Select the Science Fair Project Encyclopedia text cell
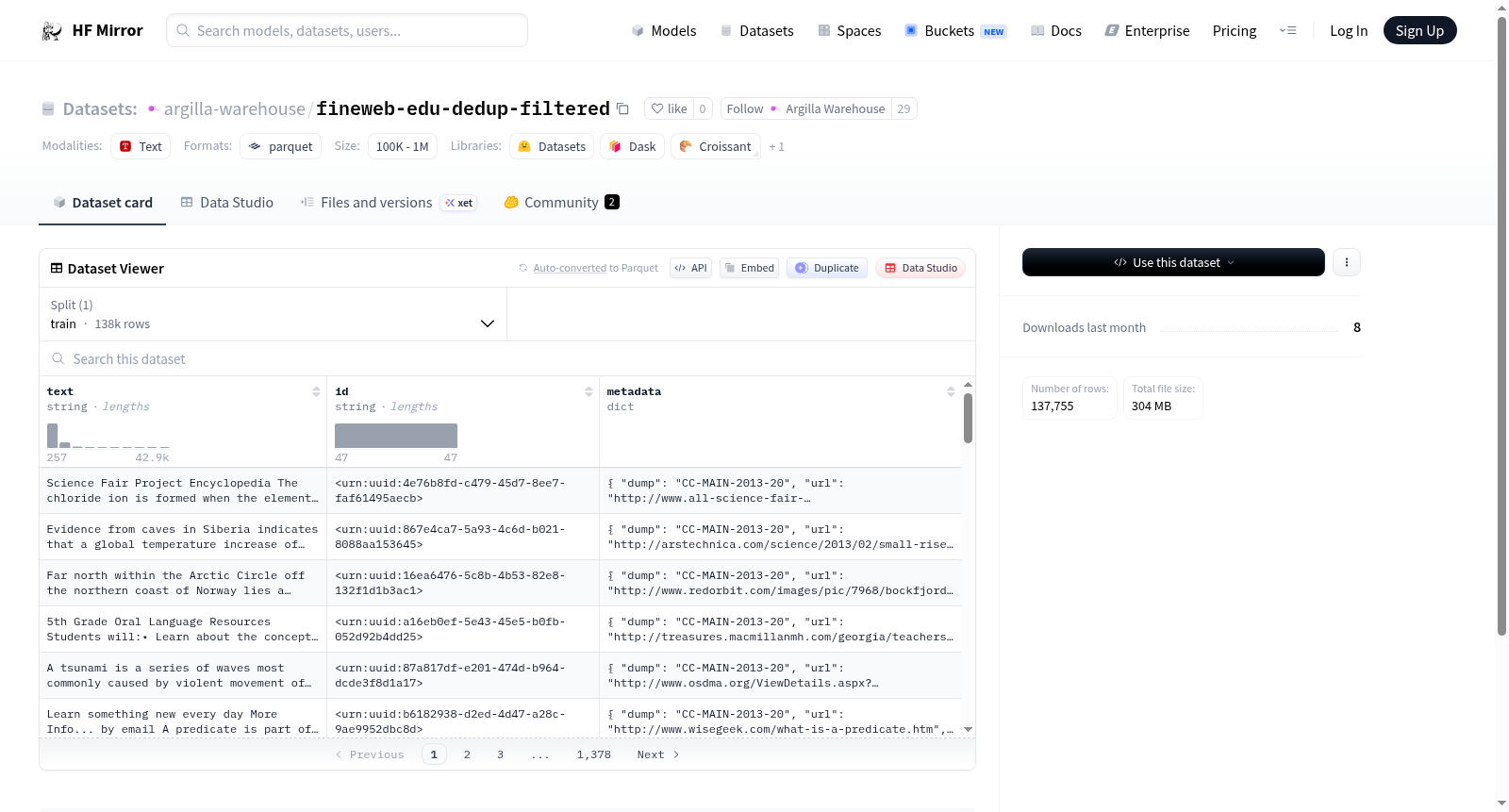Screen dimensions: 1509x812 pos(183,490)
